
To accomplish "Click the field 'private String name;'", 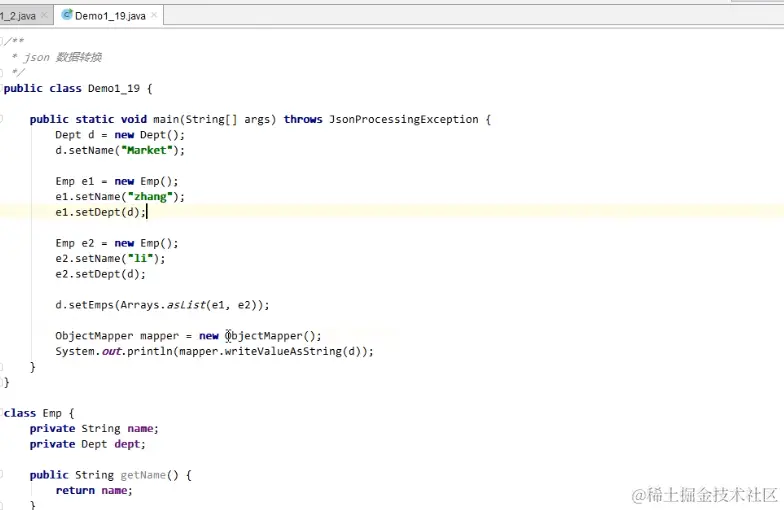I will (94, 428).
